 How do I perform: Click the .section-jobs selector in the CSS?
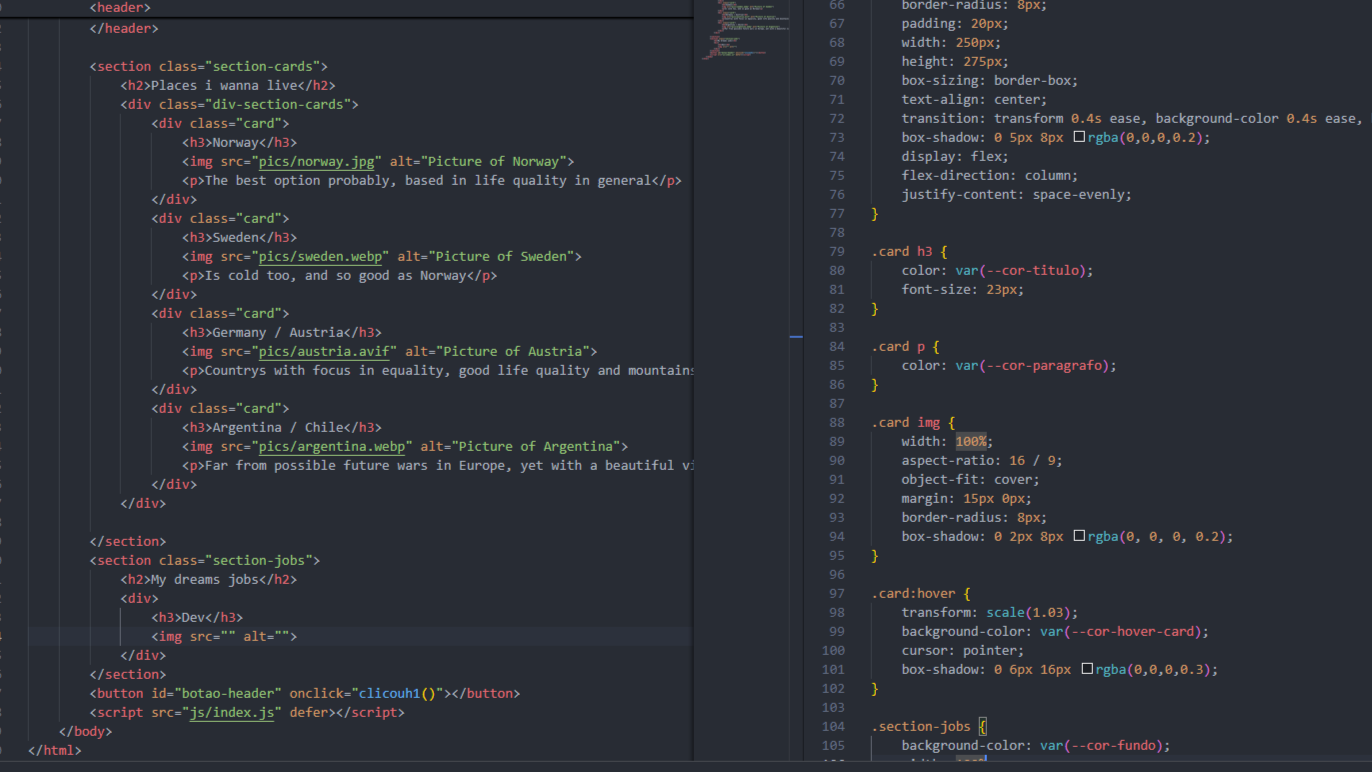921,726
